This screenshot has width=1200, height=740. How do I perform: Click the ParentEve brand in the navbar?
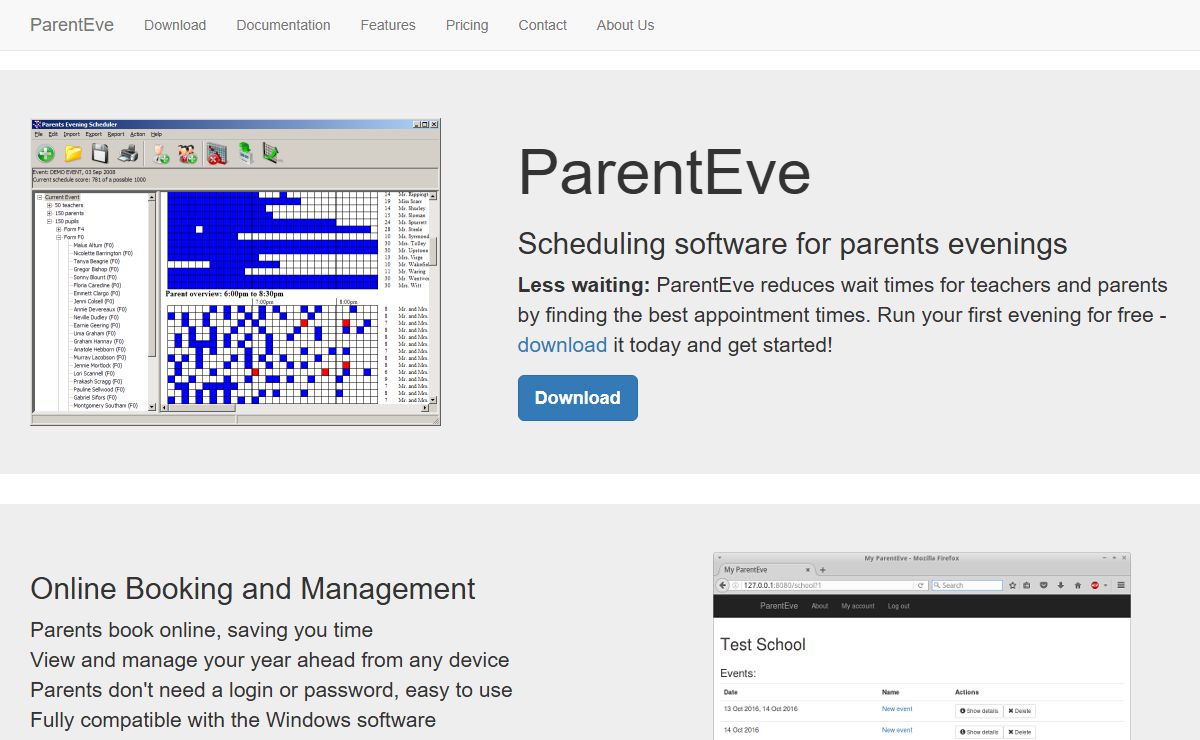click(72, 25)
